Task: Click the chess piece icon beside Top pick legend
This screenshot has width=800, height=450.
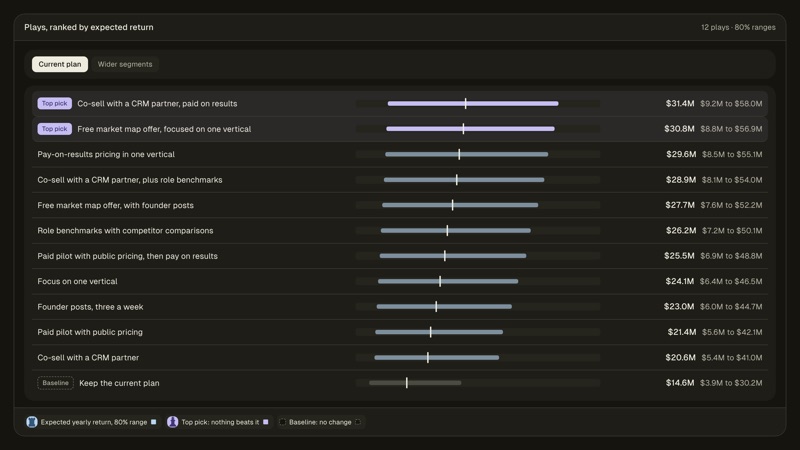Action: 172,422
